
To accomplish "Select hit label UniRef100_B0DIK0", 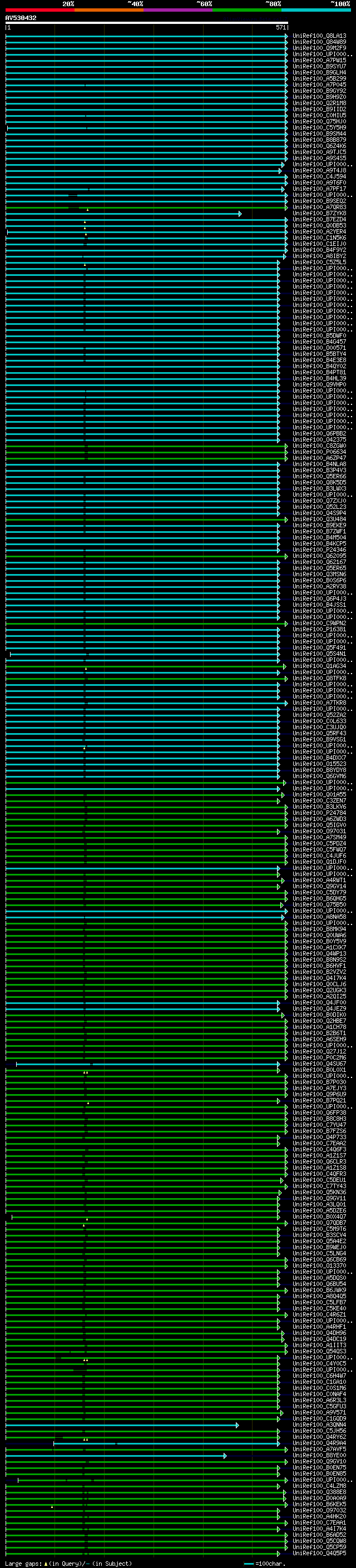I will (x=319, y=1015).
